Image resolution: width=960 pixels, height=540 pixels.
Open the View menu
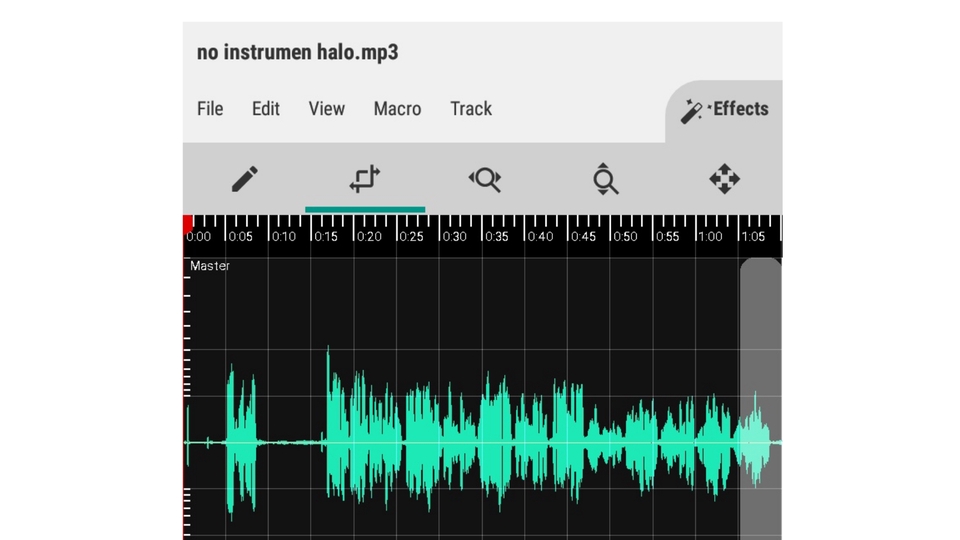326,109
